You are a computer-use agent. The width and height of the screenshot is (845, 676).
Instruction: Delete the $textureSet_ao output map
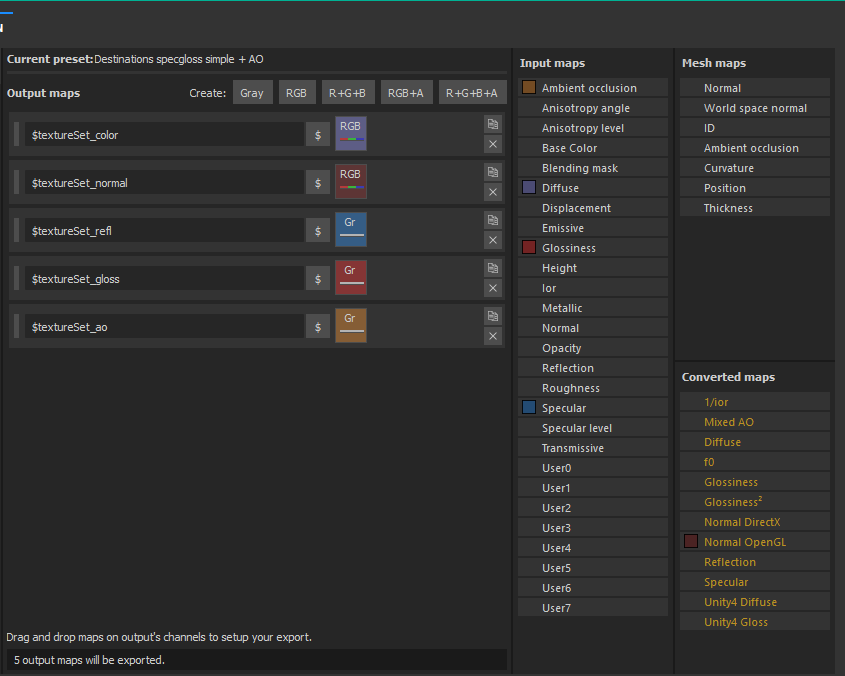coord(493,336)
